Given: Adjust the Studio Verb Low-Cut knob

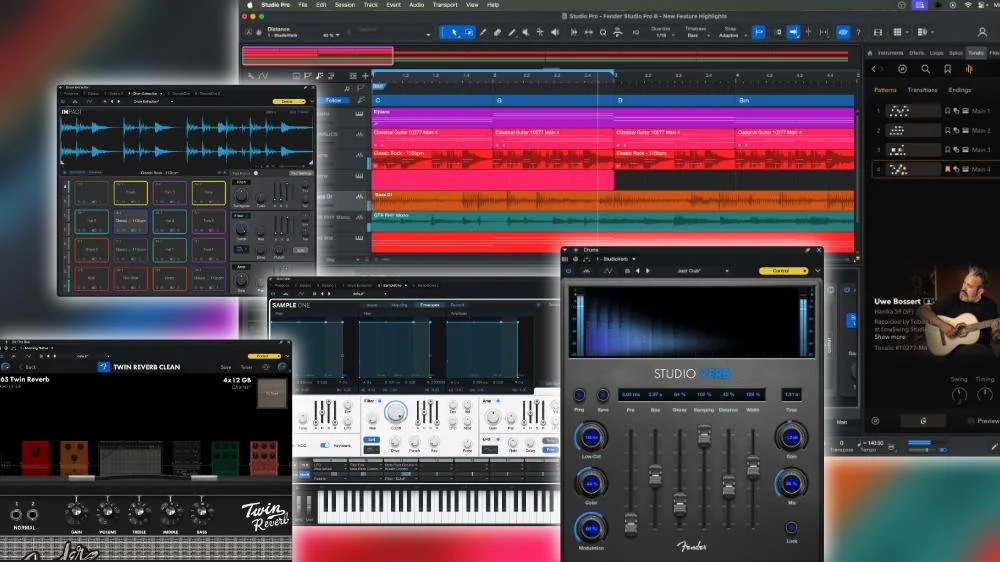Looking at the screenshot, I should 591,437.
